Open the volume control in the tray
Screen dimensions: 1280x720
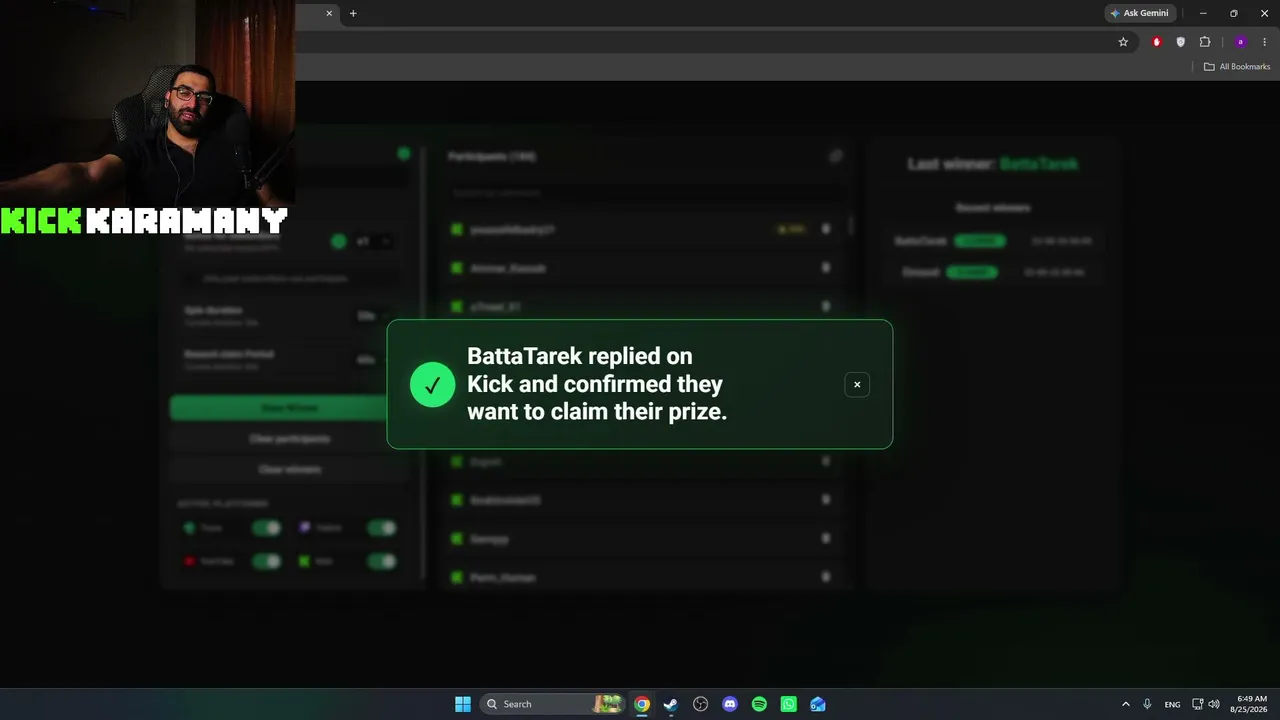click(x=1214, y=704)
